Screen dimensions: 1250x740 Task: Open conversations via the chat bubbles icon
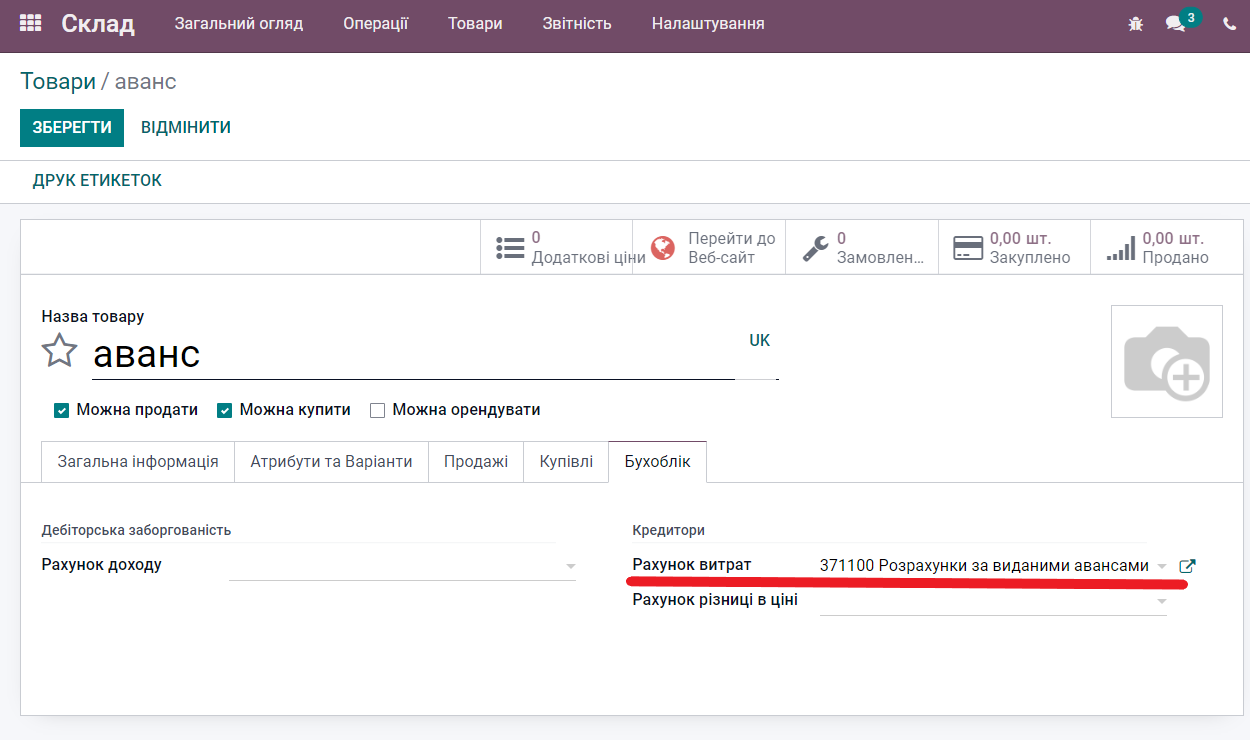pos(1174,22)
